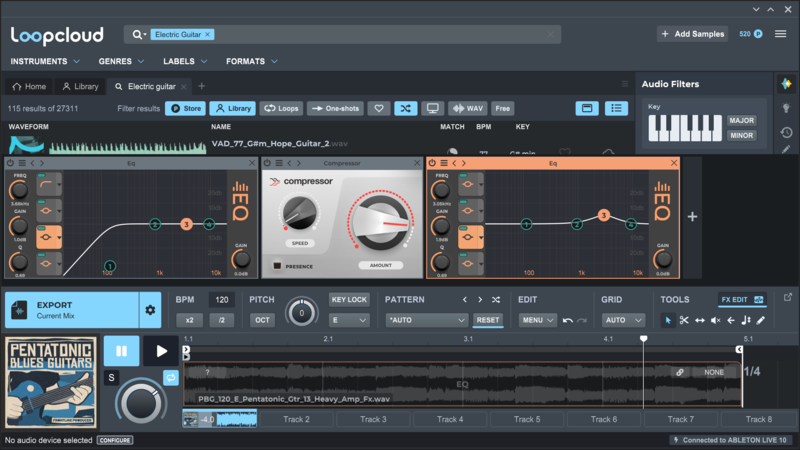Open the Pattern AUTO dropdown
This screenshot has height=450, width=800.
coord(426,320)
